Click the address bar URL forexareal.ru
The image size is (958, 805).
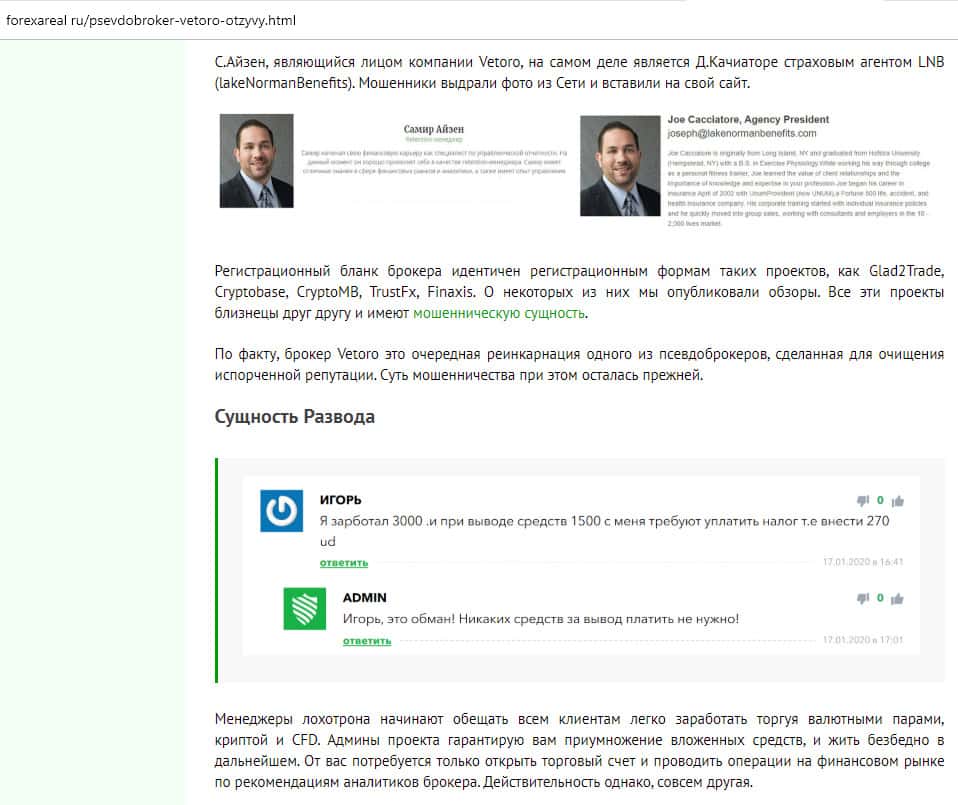(x=151, y=20)
